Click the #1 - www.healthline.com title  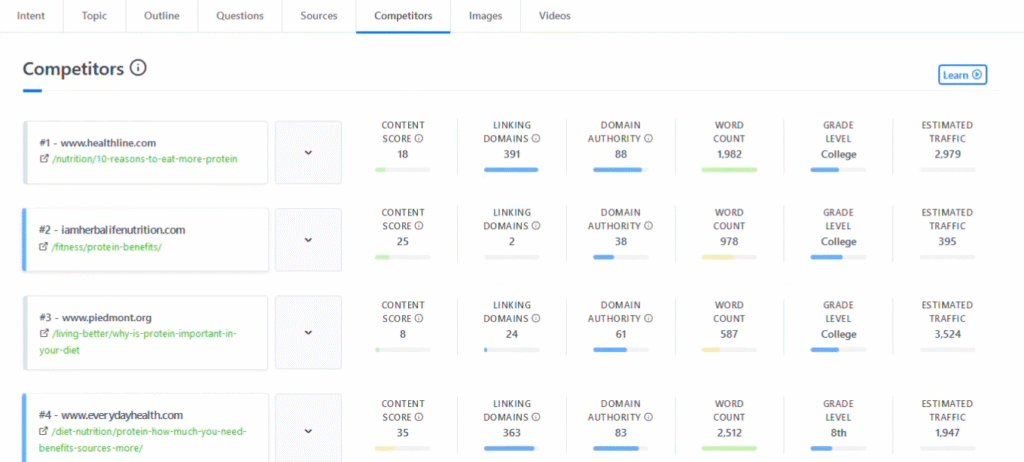97,142
